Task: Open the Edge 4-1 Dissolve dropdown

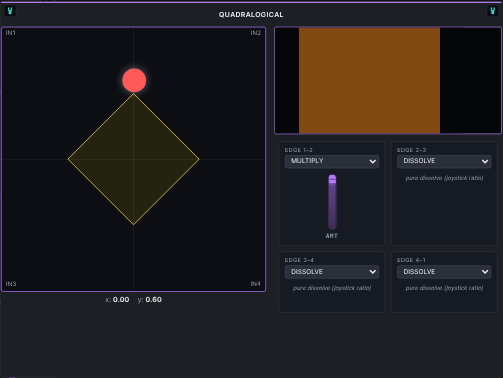Action: [444, 272]
